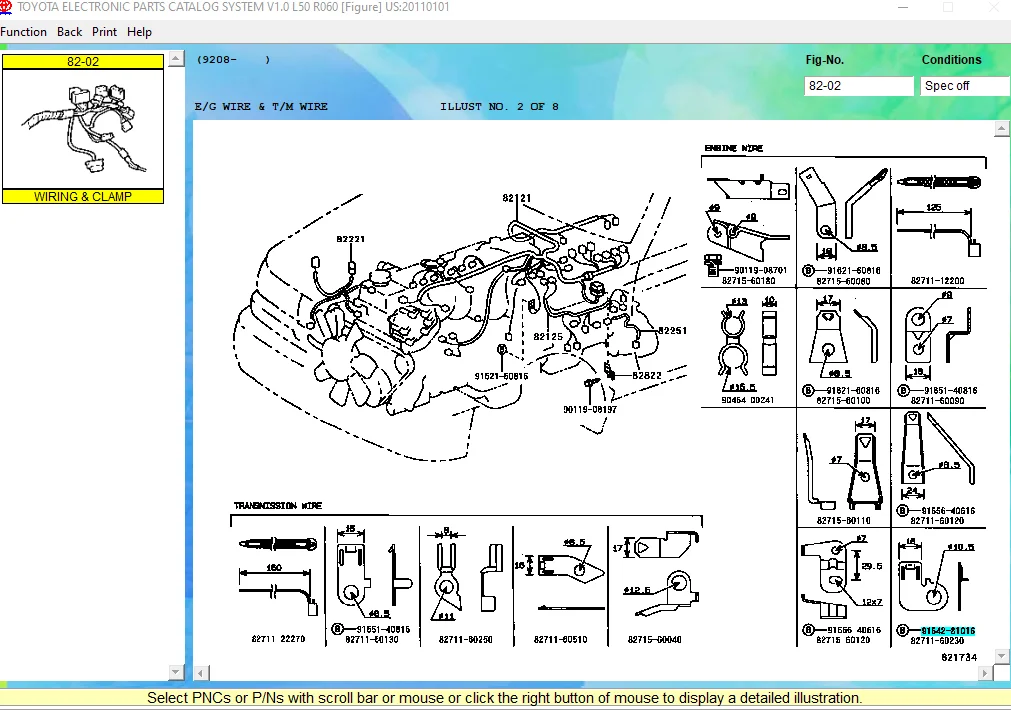Select part number 82711-60250
1011x710 pixels.
pos(466,639)
